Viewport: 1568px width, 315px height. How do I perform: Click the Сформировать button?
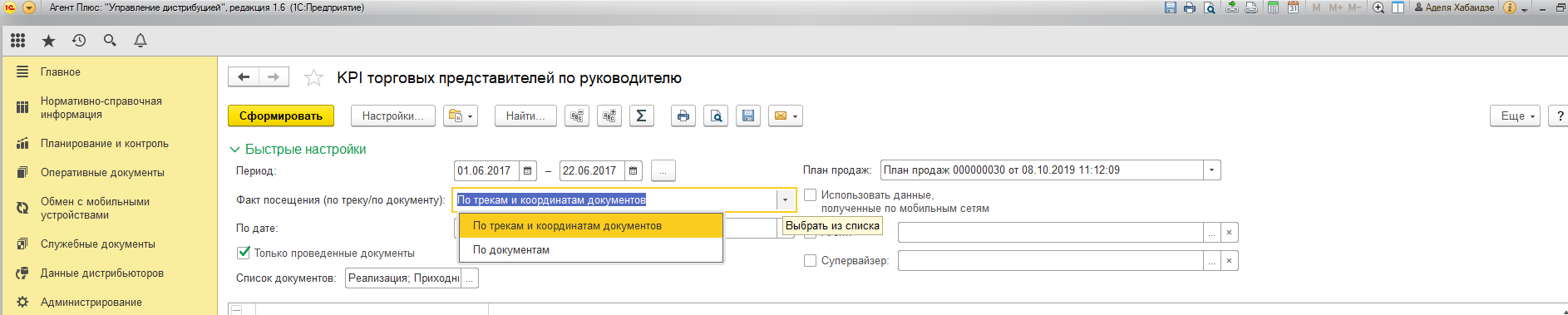click(281, 116)
